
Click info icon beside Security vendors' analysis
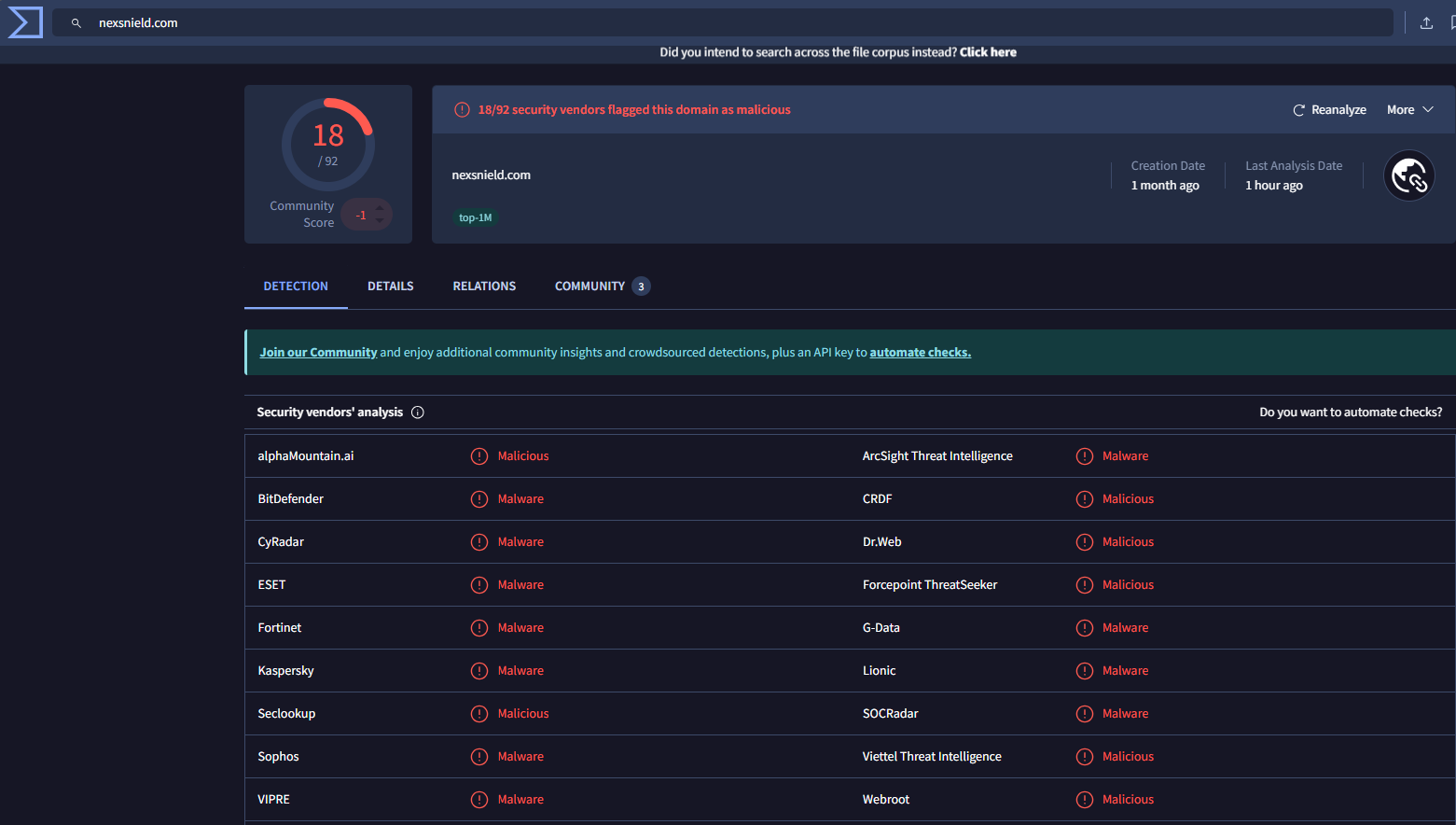(418, 412)
